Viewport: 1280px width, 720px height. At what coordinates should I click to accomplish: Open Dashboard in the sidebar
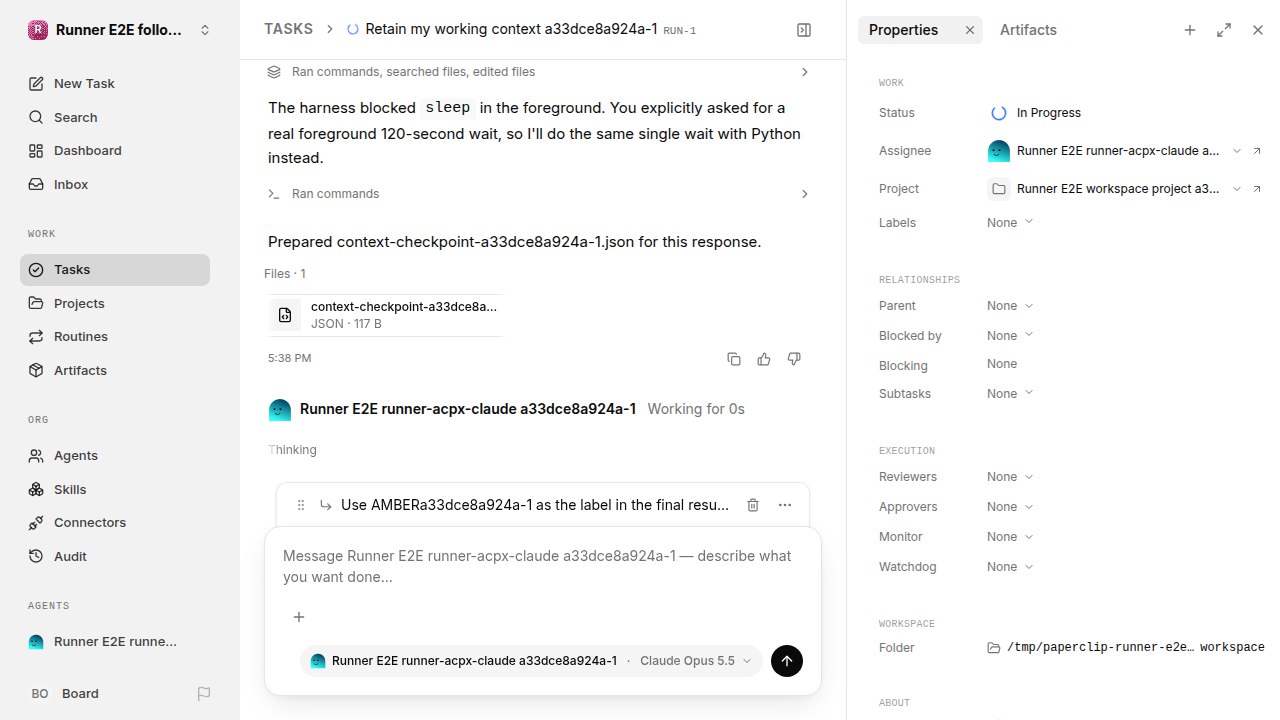[x=115, y=151]
